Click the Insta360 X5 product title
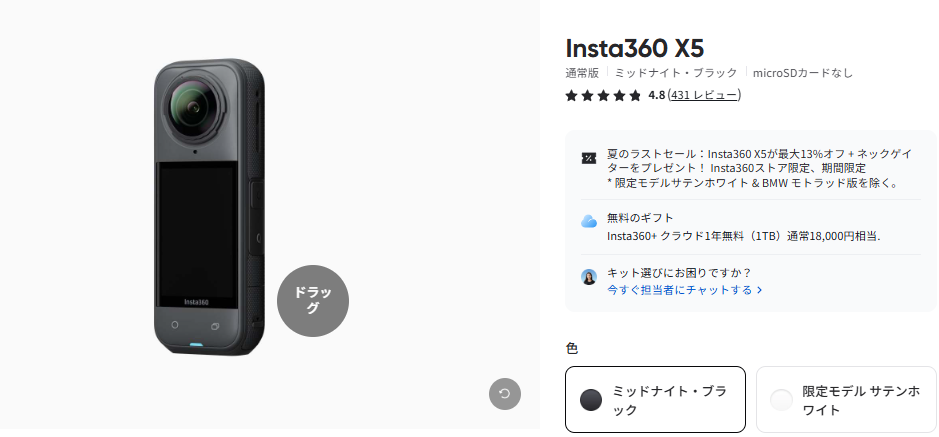 (x=634, y=48)
